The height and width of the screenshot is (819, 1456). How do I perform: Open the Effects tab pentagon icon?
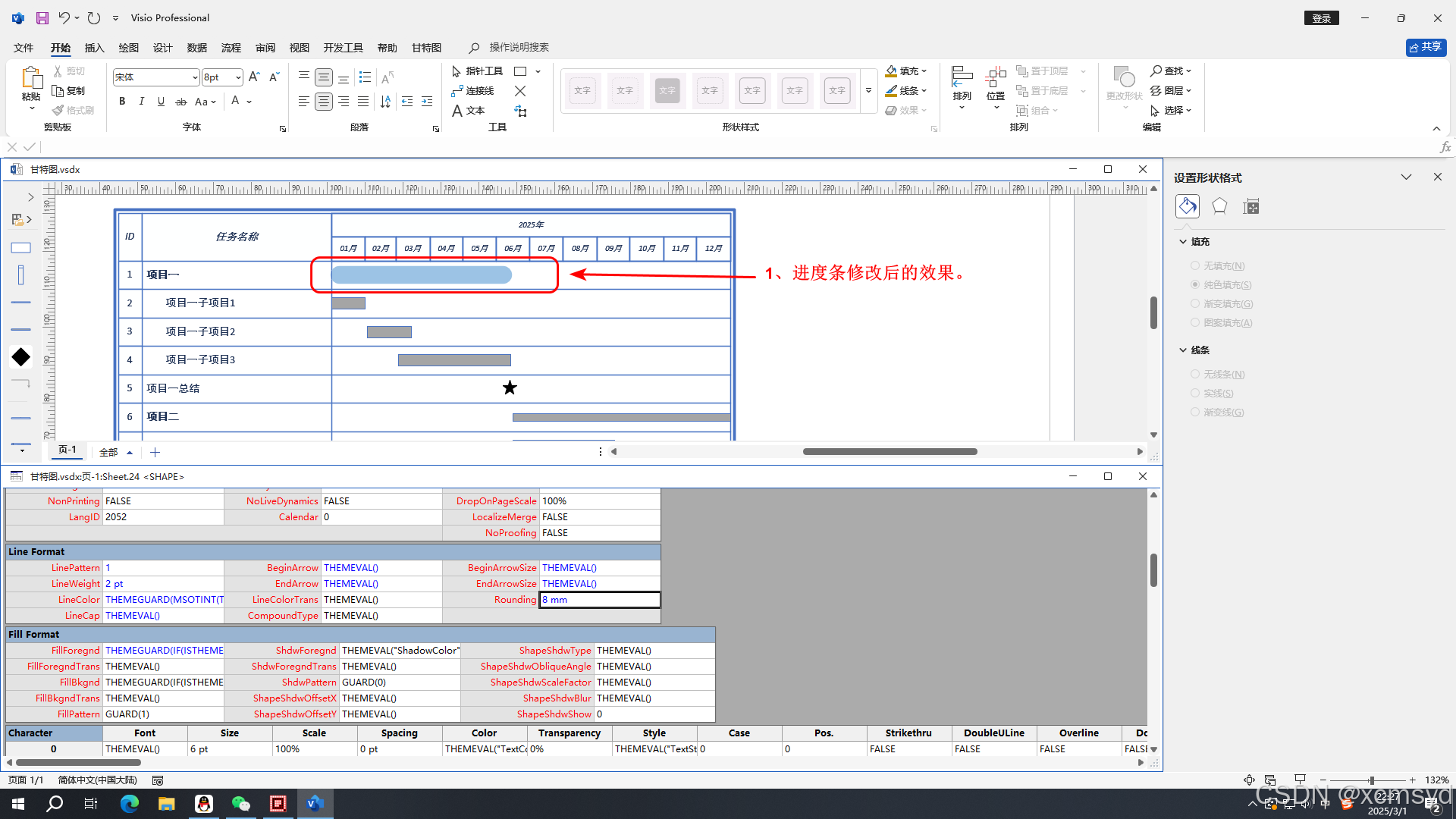(1219, 206)
